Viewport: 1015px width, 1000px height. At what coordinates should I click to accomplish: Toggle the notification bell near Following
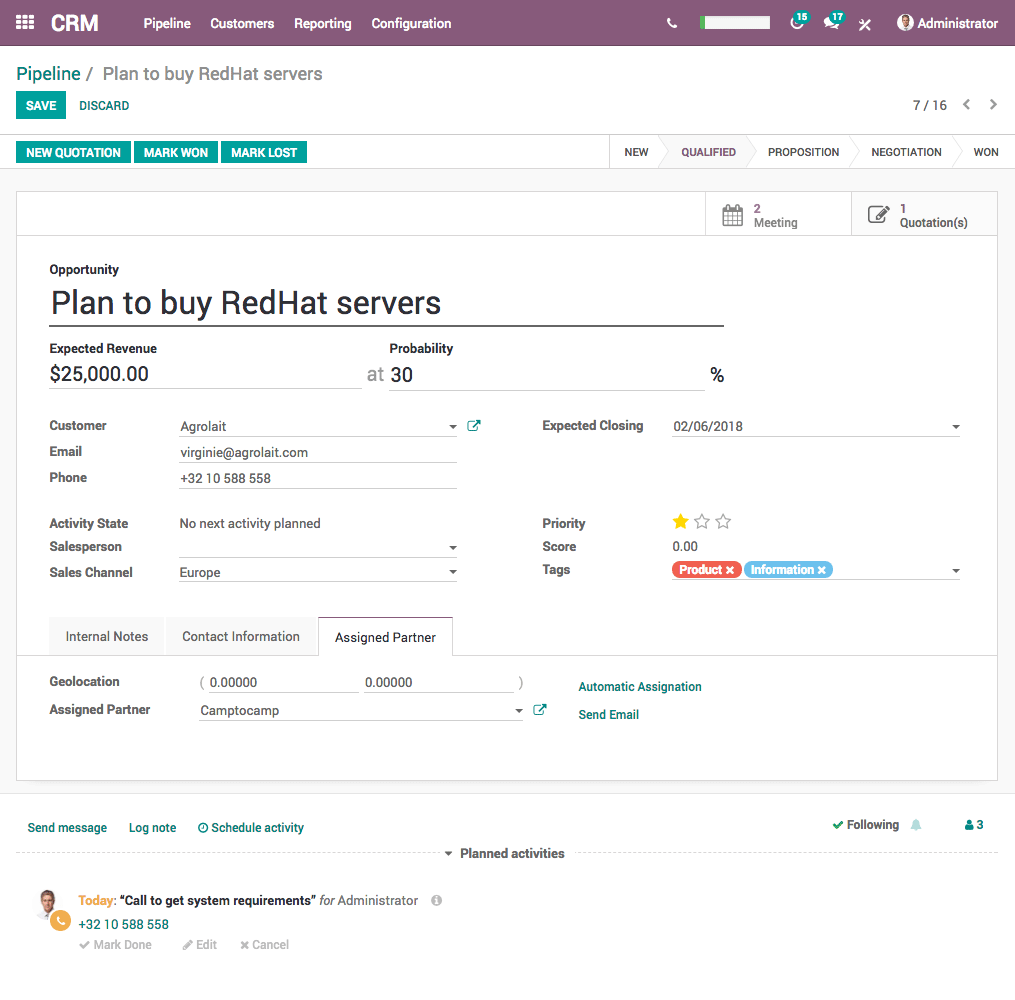pyautogui.click(x=915, y=824)
